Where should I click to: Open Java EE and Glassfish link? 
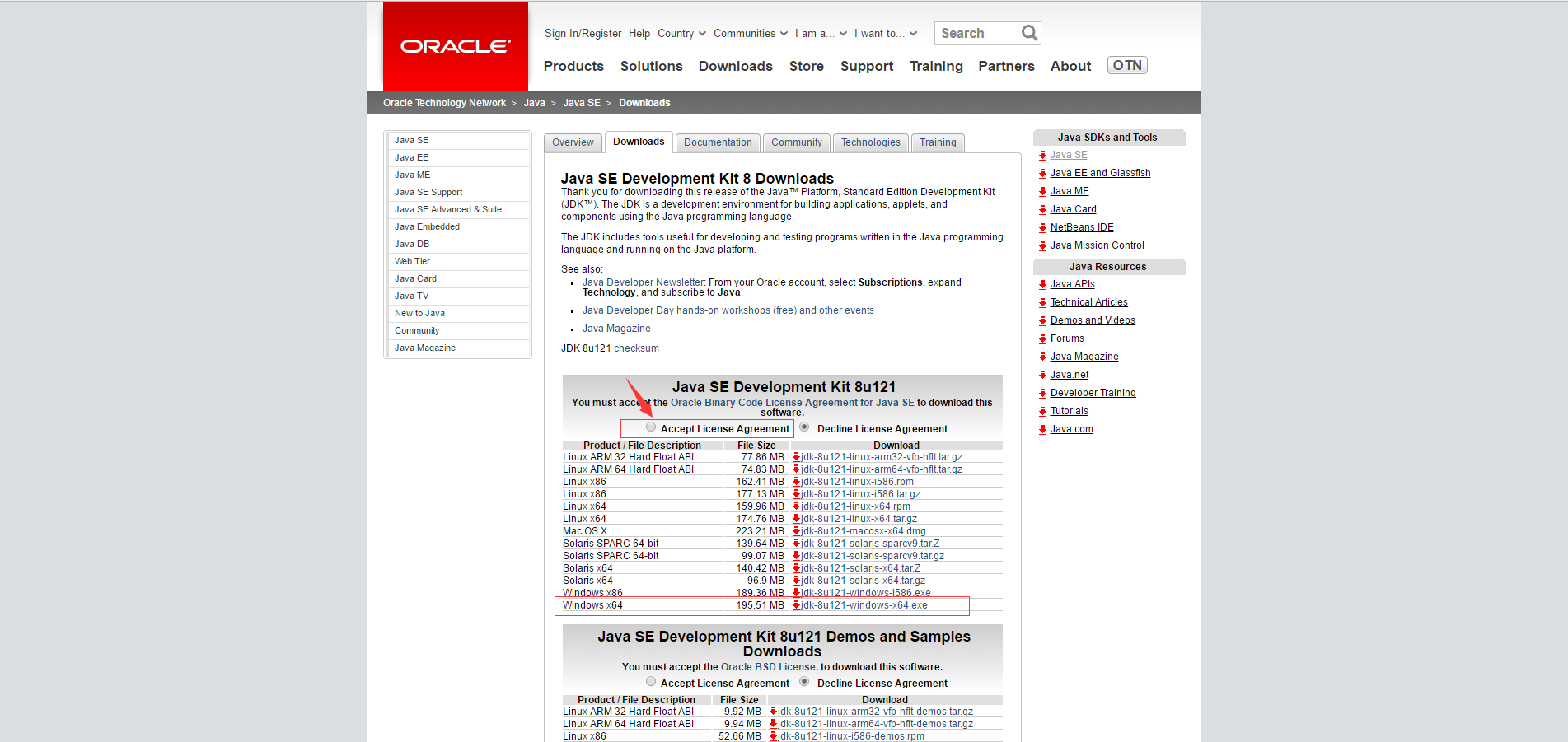(x=1100, y=173)
